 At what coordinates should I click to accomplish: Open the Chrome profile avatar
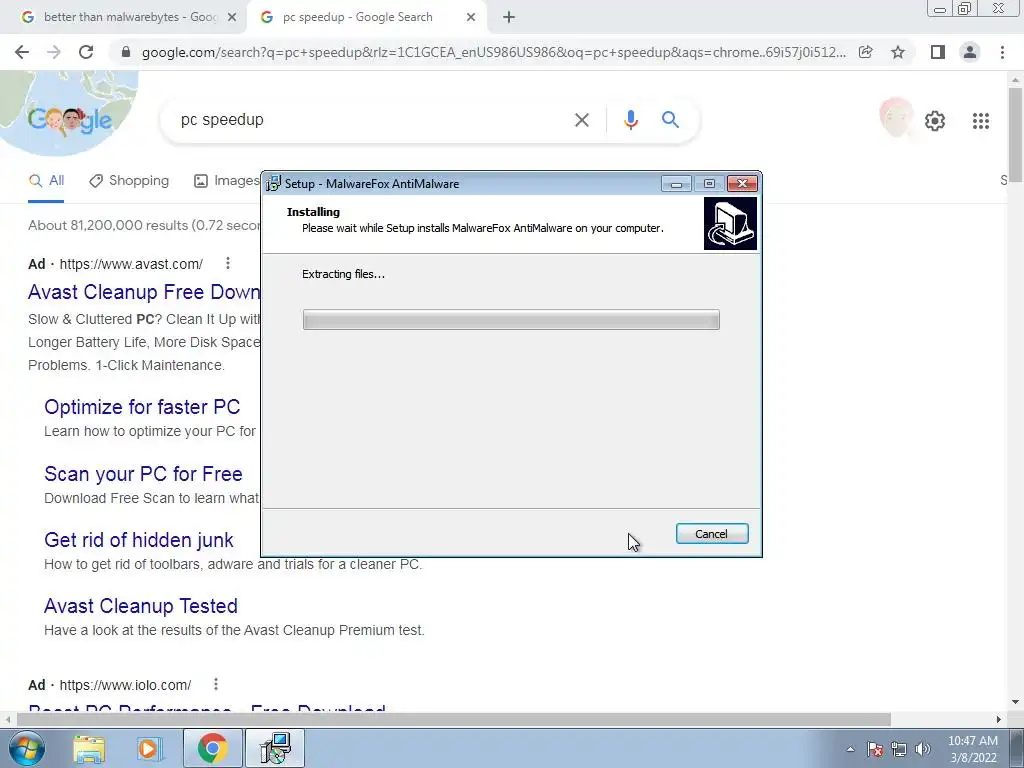pyautogui.click(x=970, y=52)
